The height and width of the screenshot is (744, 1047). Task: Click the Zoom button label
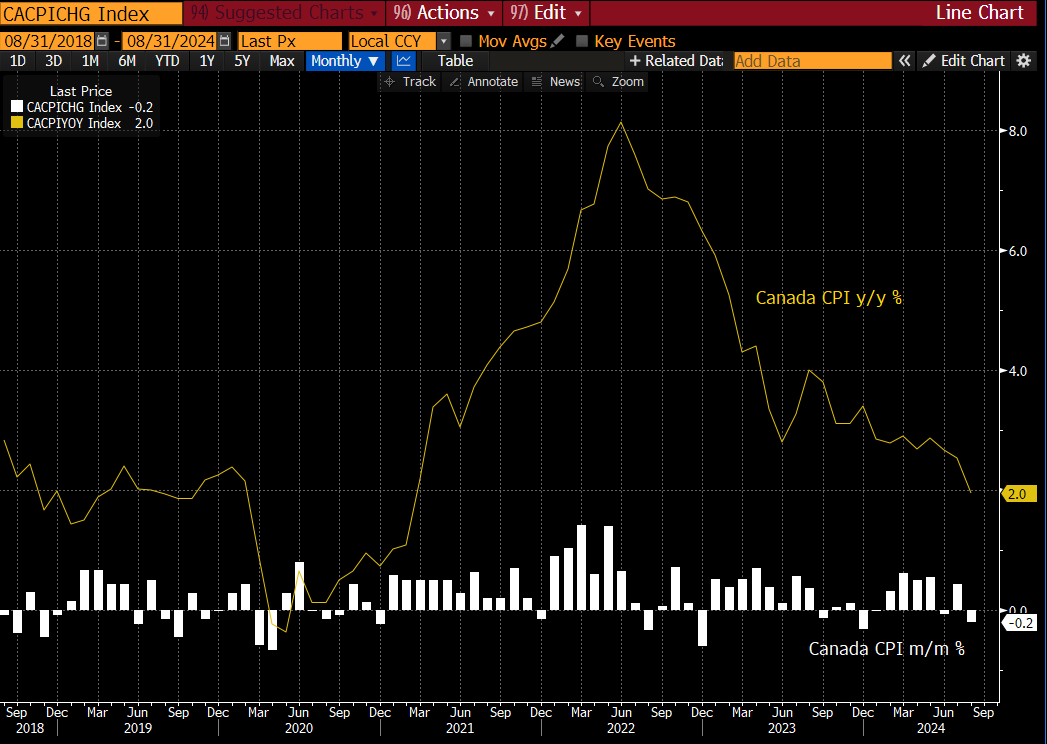pyautogui.click(x=628, y=81)
